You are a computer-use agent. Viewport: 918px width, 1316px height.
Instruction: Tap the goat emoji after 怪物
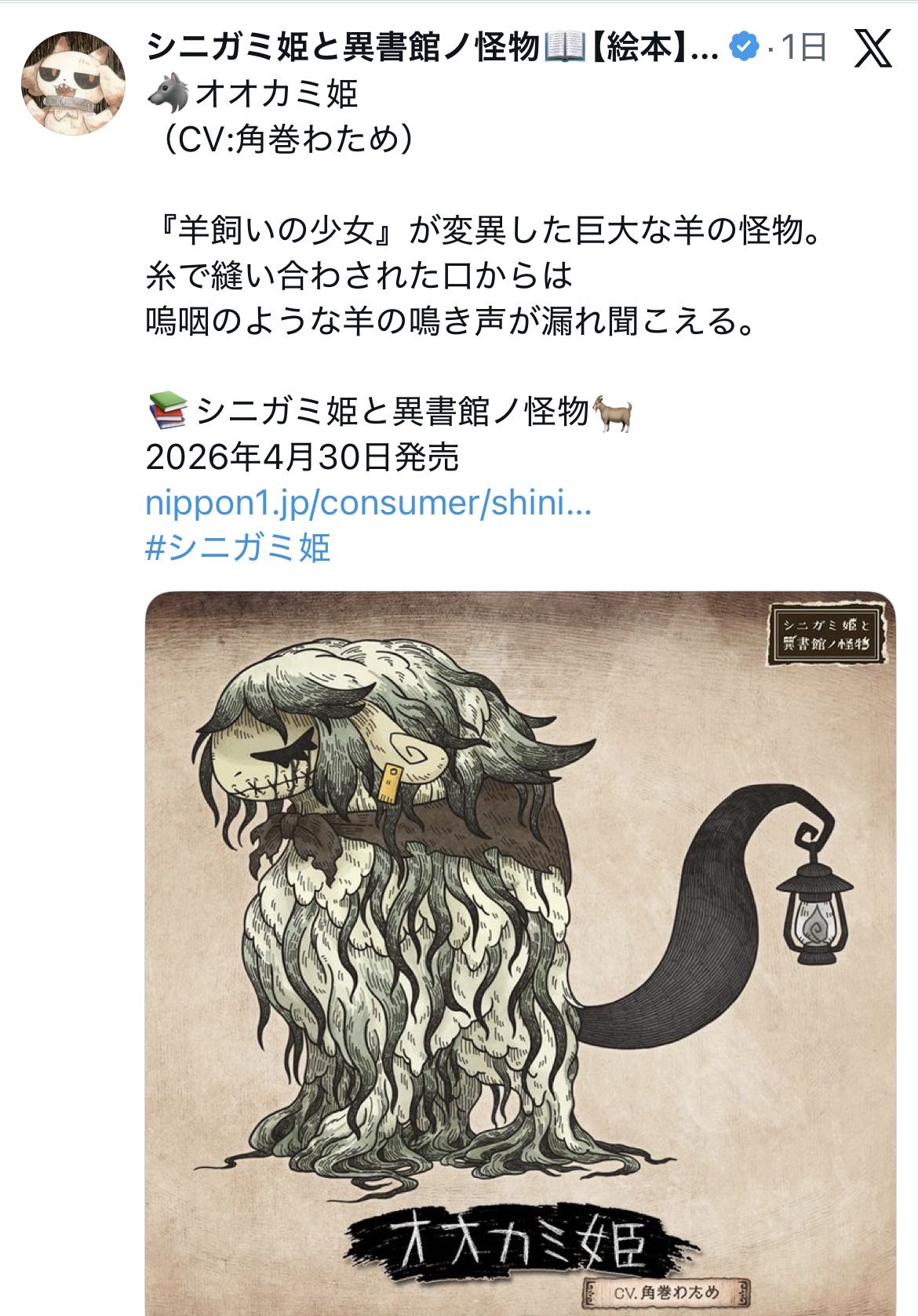(614, 413)
